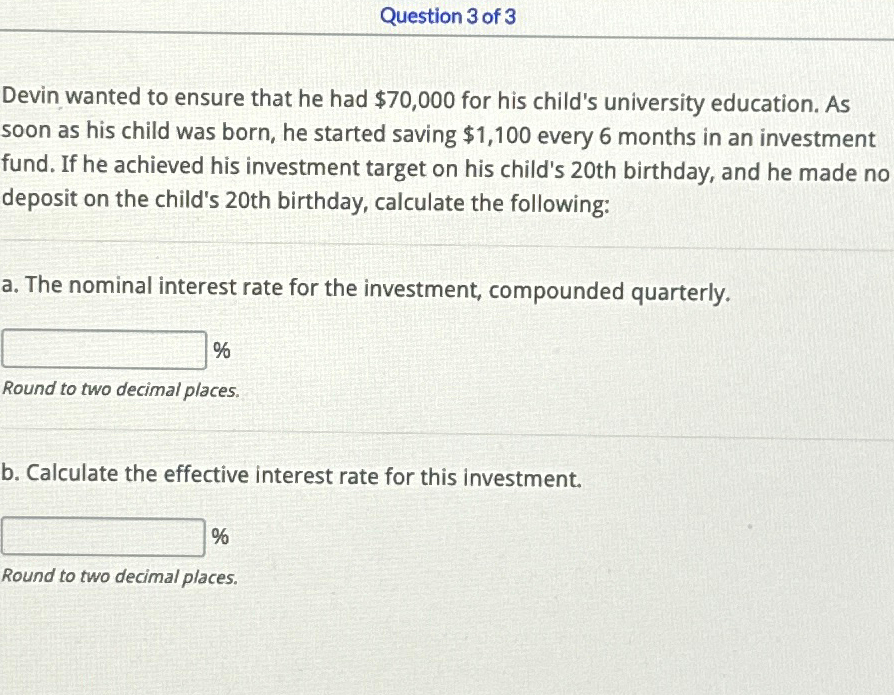Click the name 'Devin' in the problem
This screenshot has width=894, height=695.
[32, 98]
